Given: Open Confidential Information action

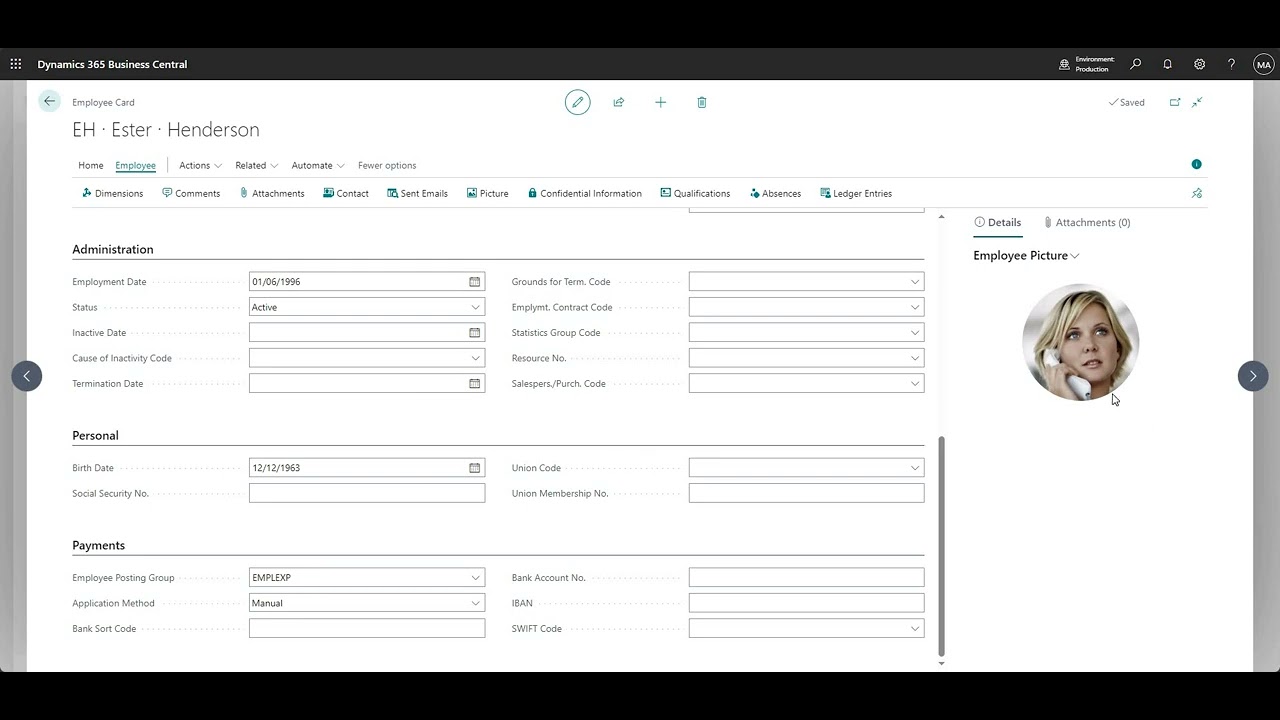Looking at the screenshot, I should (x=584, y=193).
